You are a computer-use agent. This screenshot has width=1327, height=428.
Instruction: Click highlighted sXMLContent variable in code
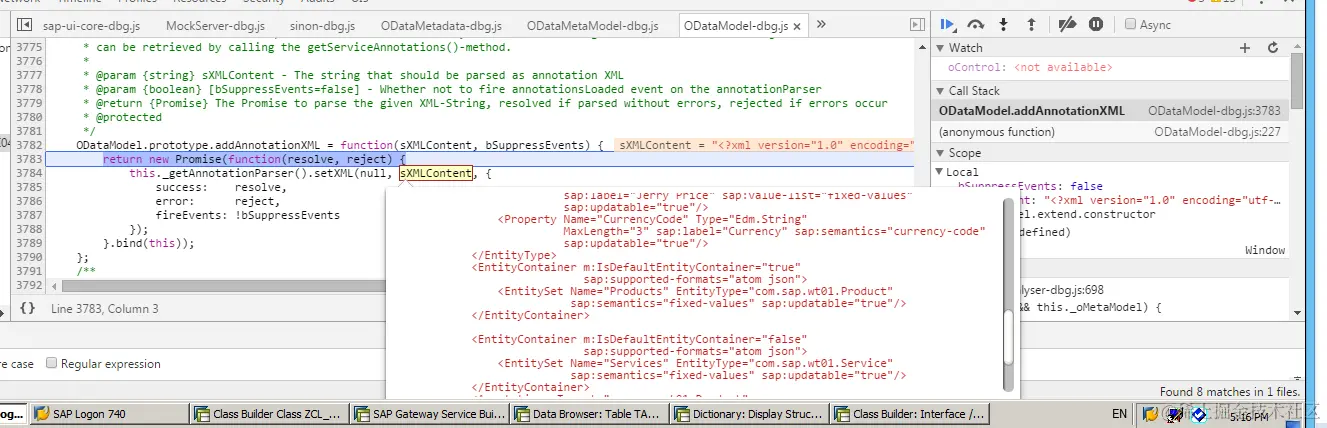[x=436, y=173]
